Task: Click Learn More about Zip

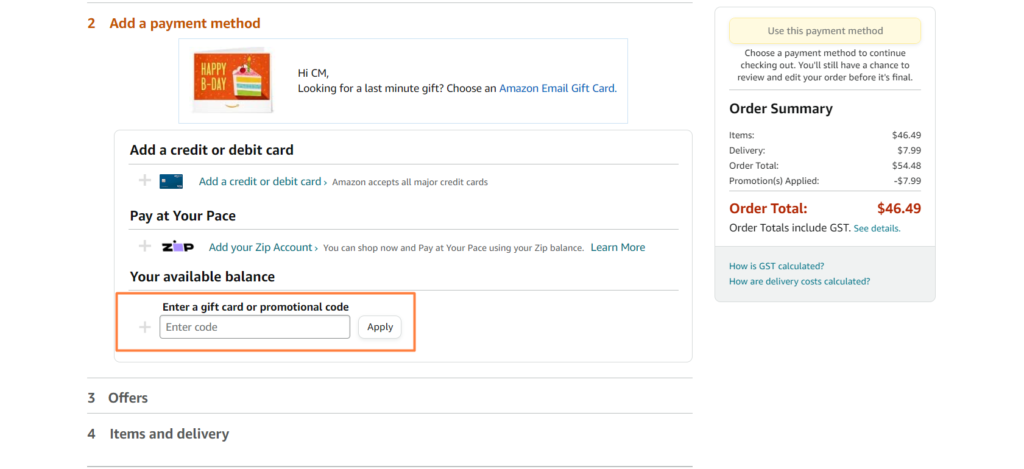Action: [617, 247]
